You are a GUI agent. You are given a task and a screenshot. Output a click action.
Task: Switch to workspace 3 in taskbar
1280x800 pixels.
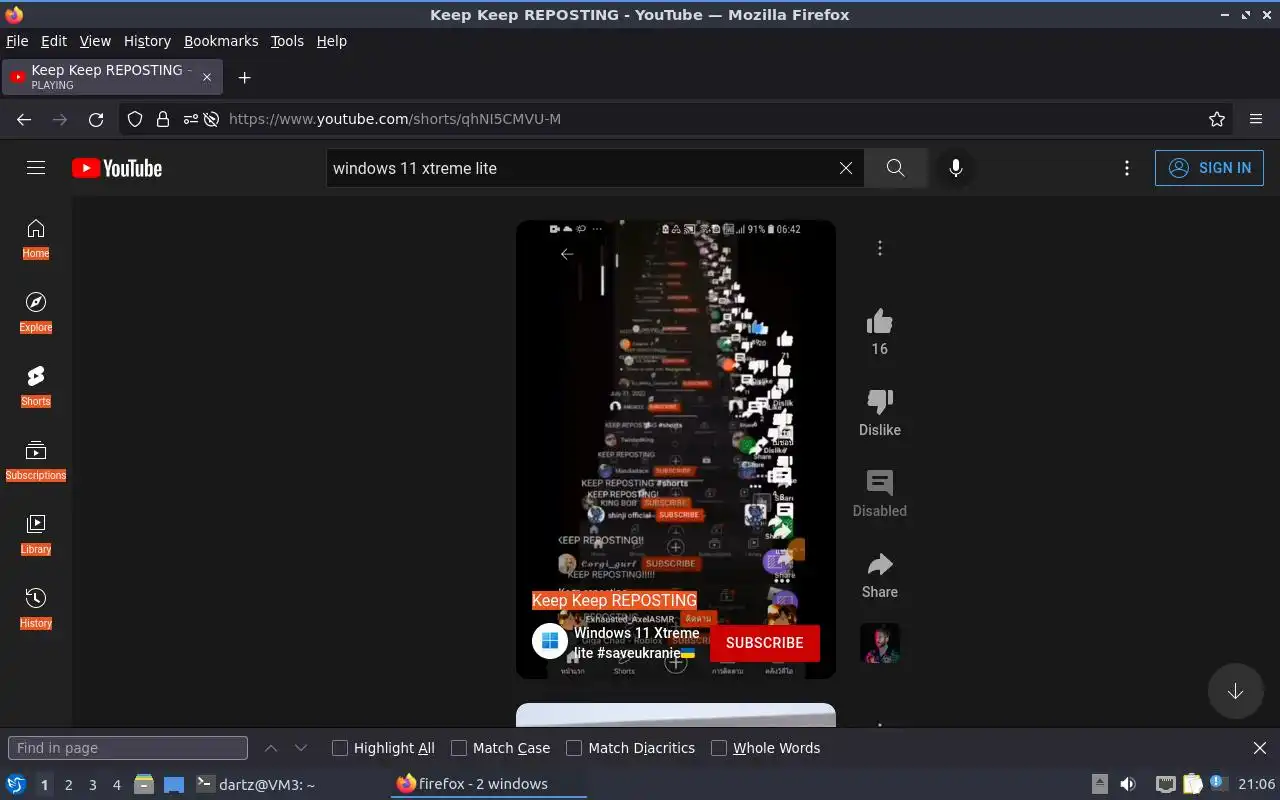93,785
